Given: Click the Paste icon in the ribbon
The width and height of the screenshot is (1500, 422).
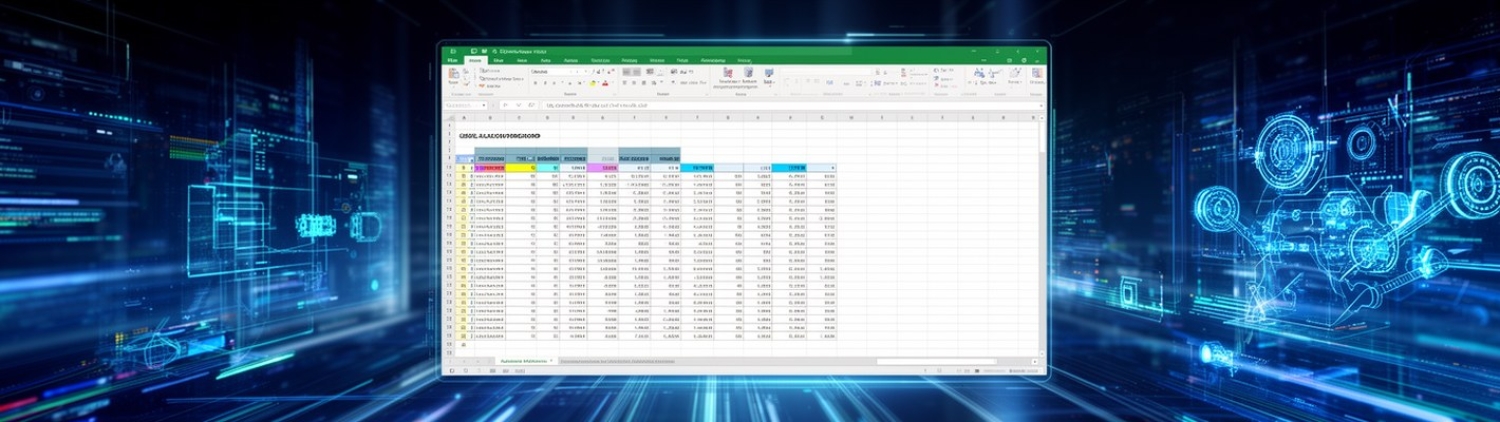Looking at the screenshot, I should pos(454,77).
